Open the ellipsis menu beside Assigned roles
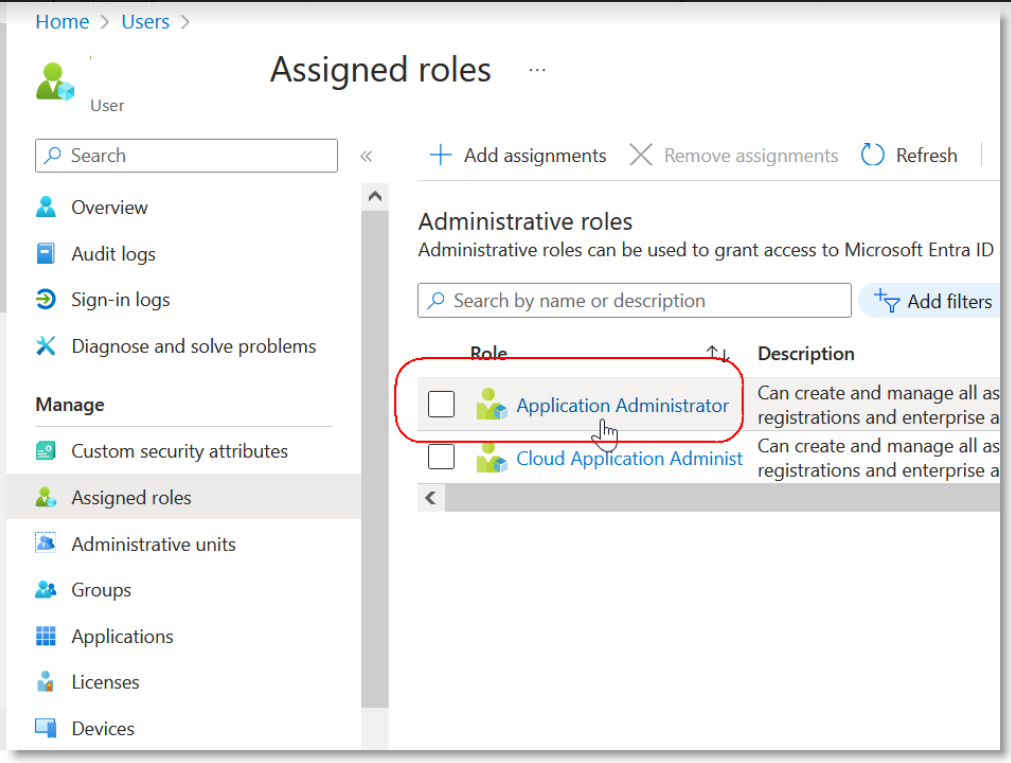 coord(538,70)
